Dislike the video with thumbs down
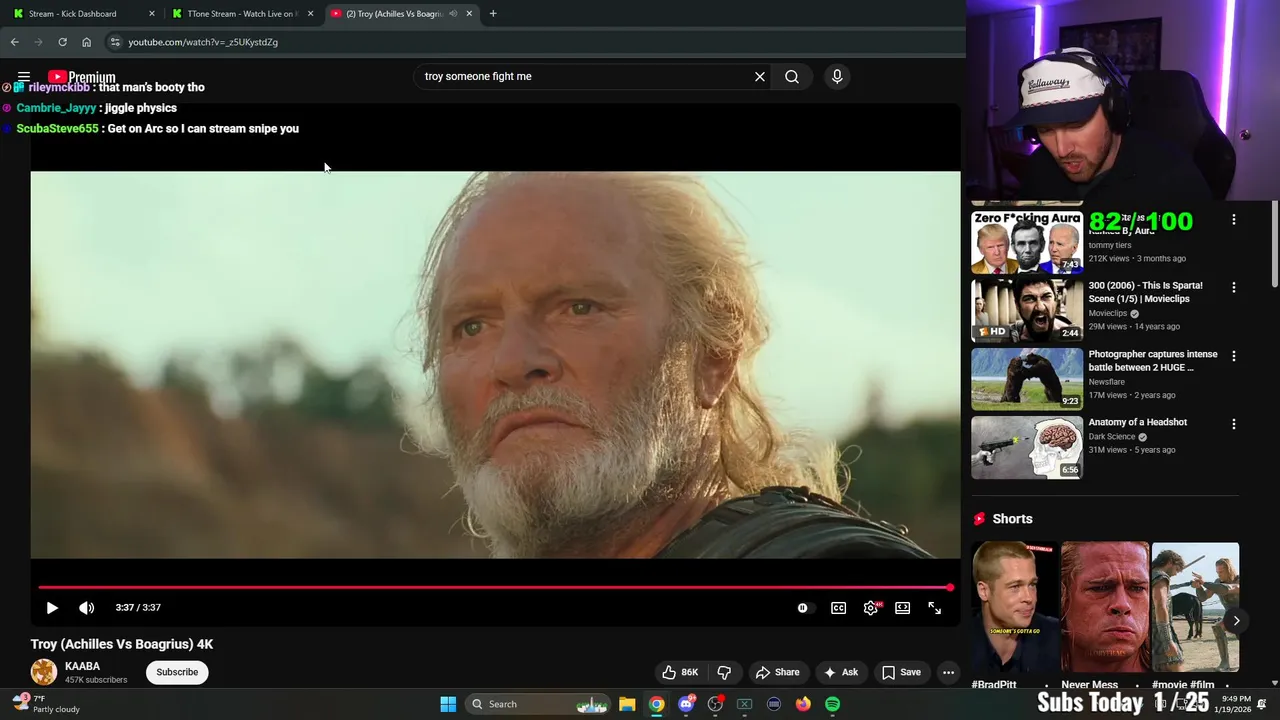This screenshot has width=1280, height=720. coord(724,672)
